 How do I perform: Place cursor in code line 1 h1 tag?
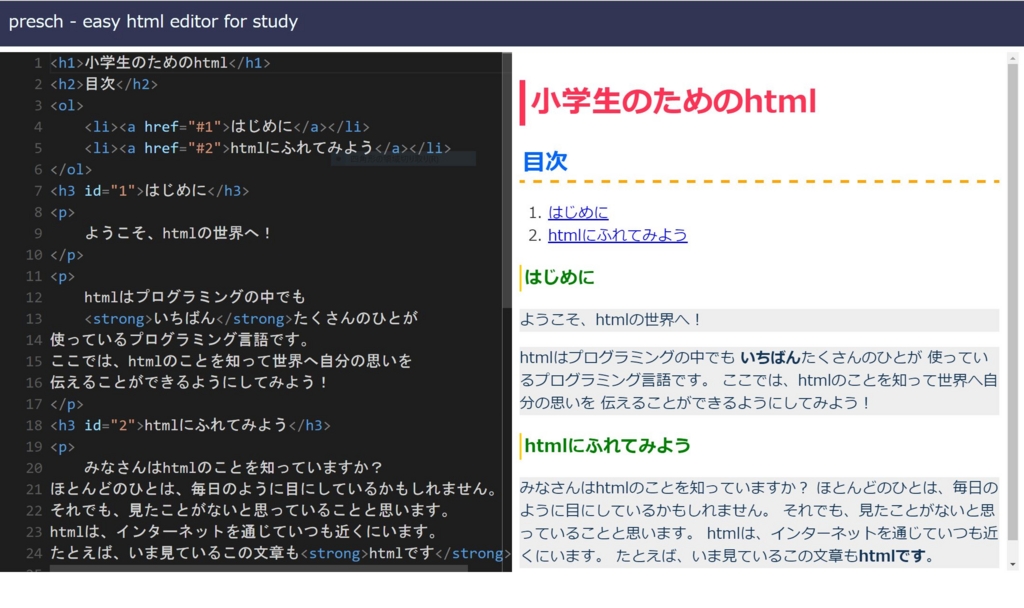(x=160, y=63)
